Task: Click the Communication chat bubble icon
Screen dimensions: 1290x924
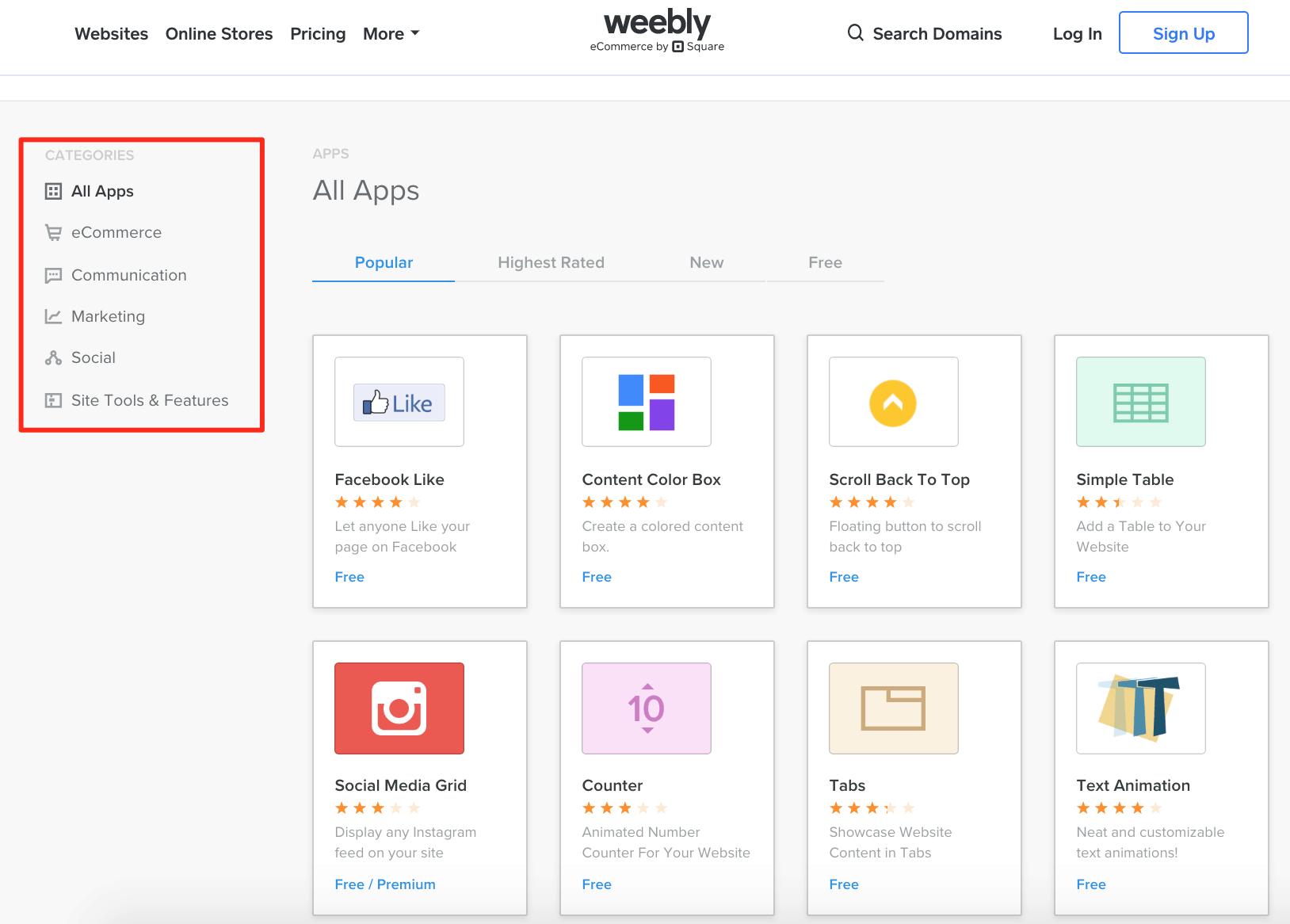Action: point(53,275)
